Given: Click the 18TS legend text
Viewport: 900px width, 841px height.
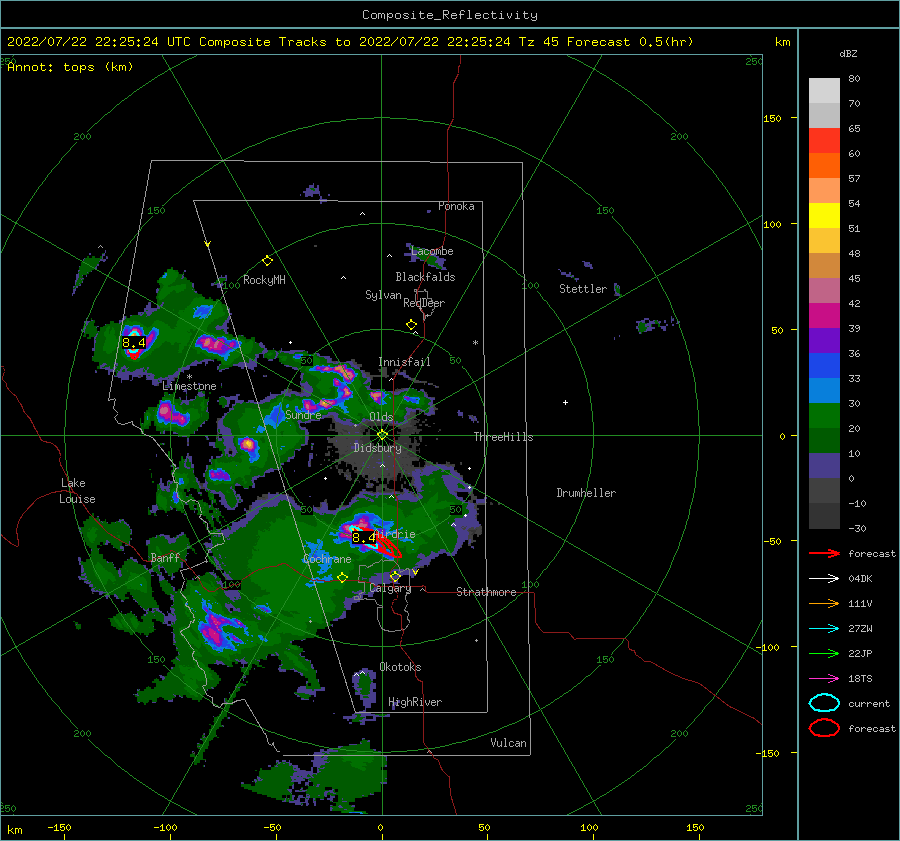Looking at the screenshot, I should coord(860,679).
